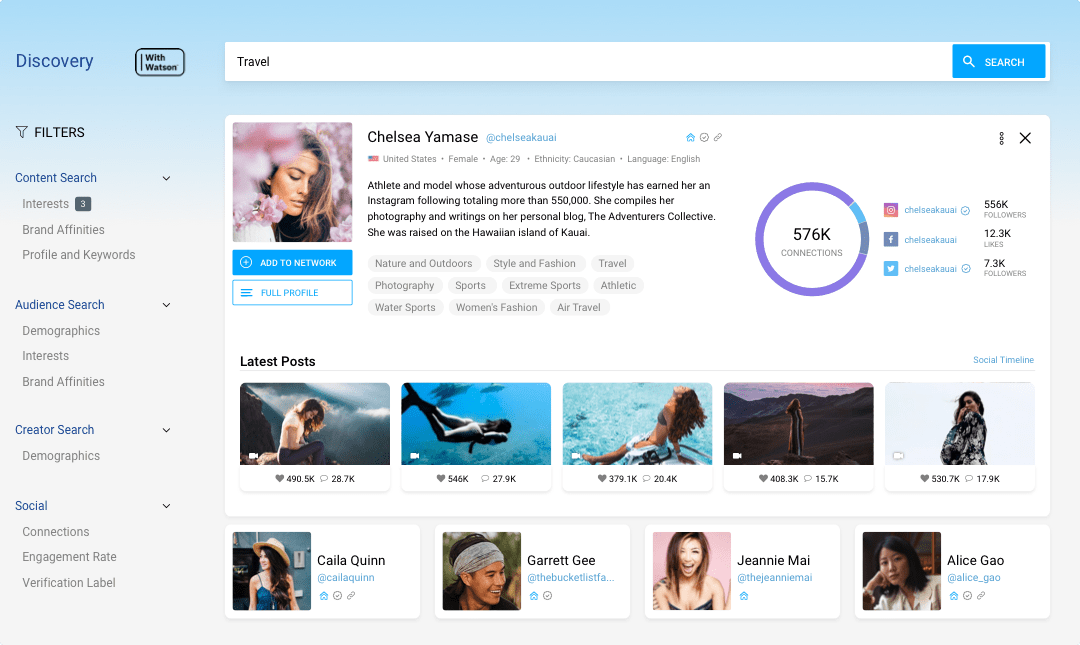Click the verified check icon beside @chelseakauai
1080x645 pixels.
tap(704, 137)
